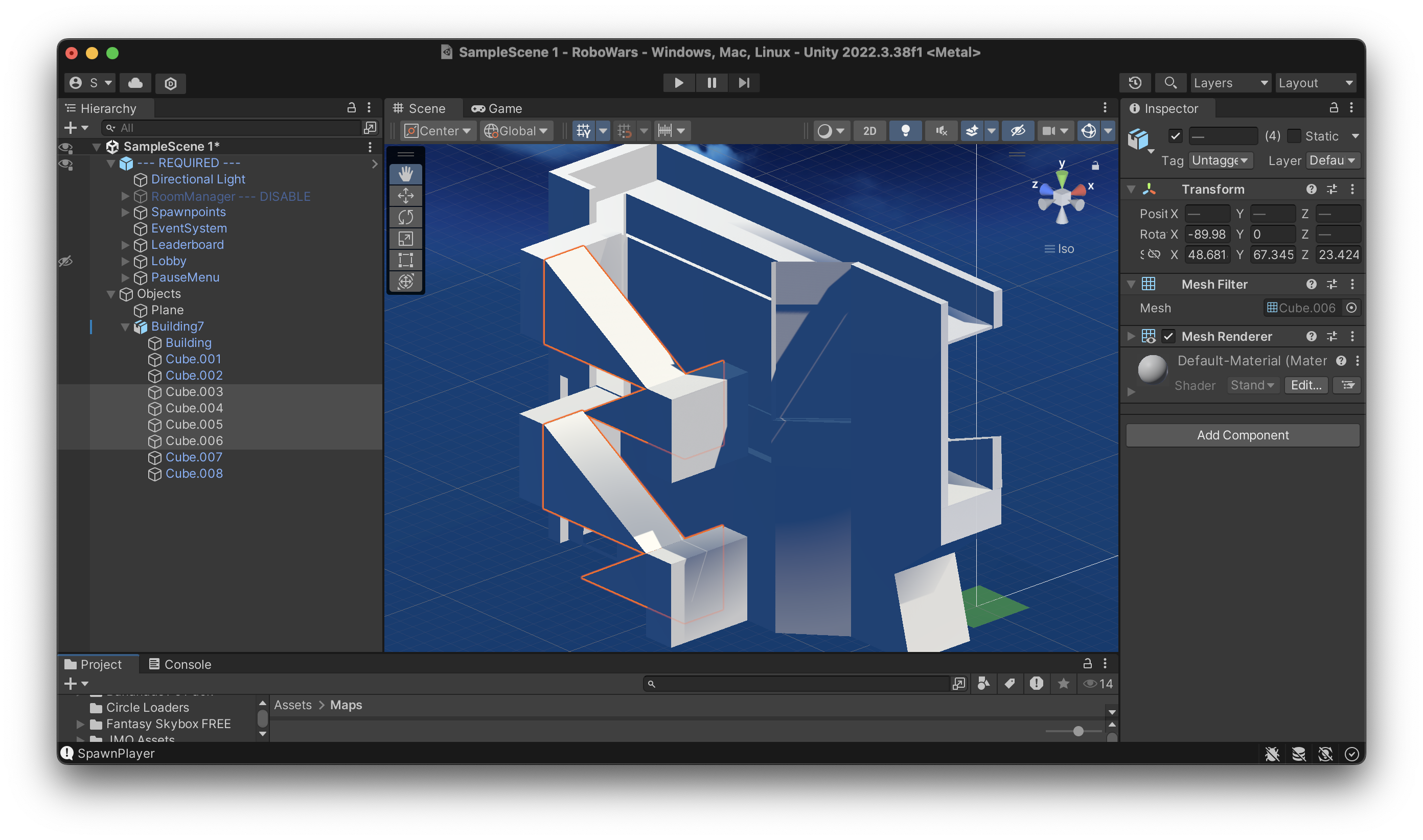Toggle hidden eye icon on Lobby row
This screenshot has width=1423, height=840.
tap(66, 262)
